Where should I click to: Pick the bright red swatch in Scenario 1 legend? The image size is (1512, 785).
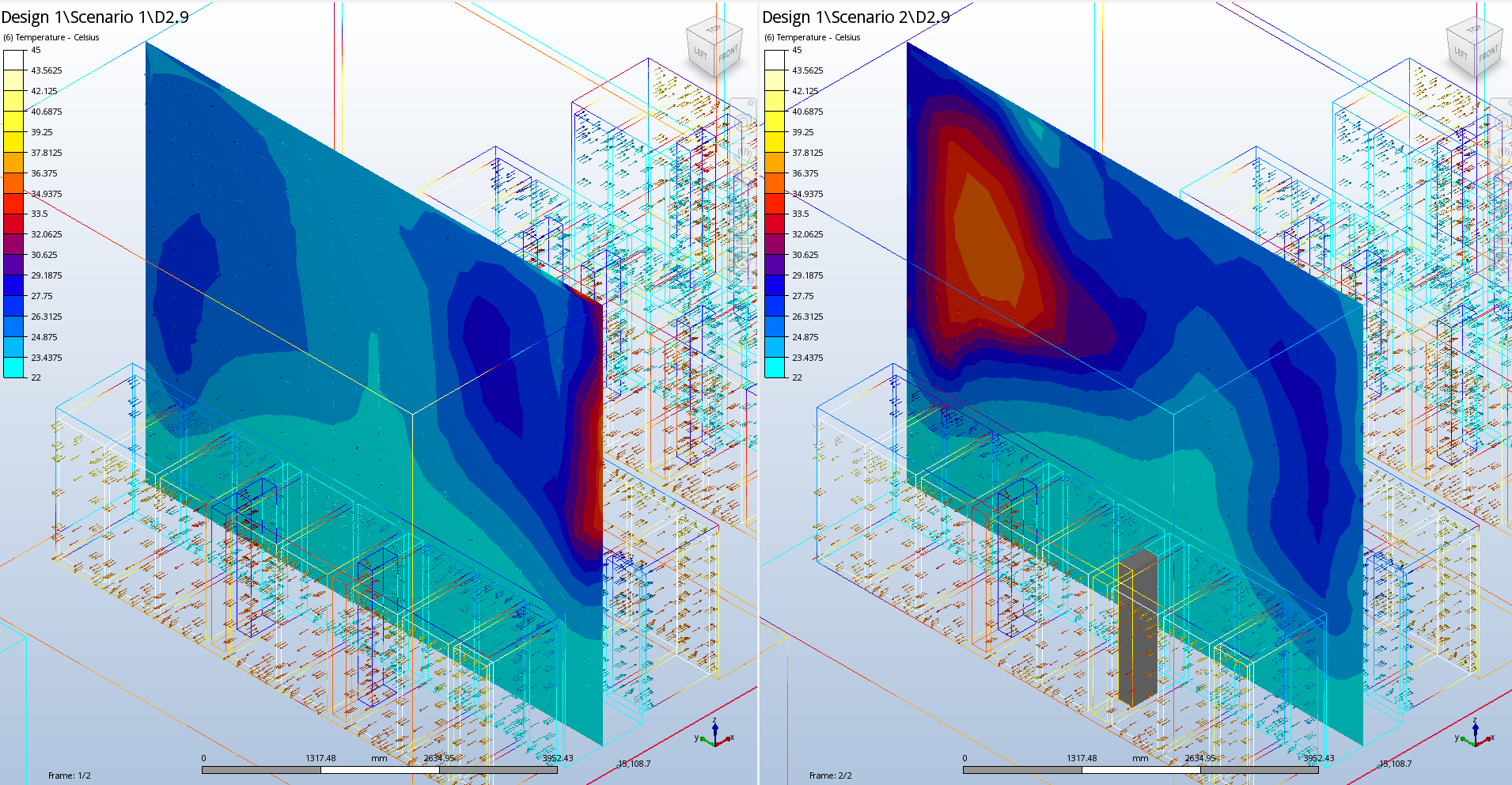tap(13, 204)
